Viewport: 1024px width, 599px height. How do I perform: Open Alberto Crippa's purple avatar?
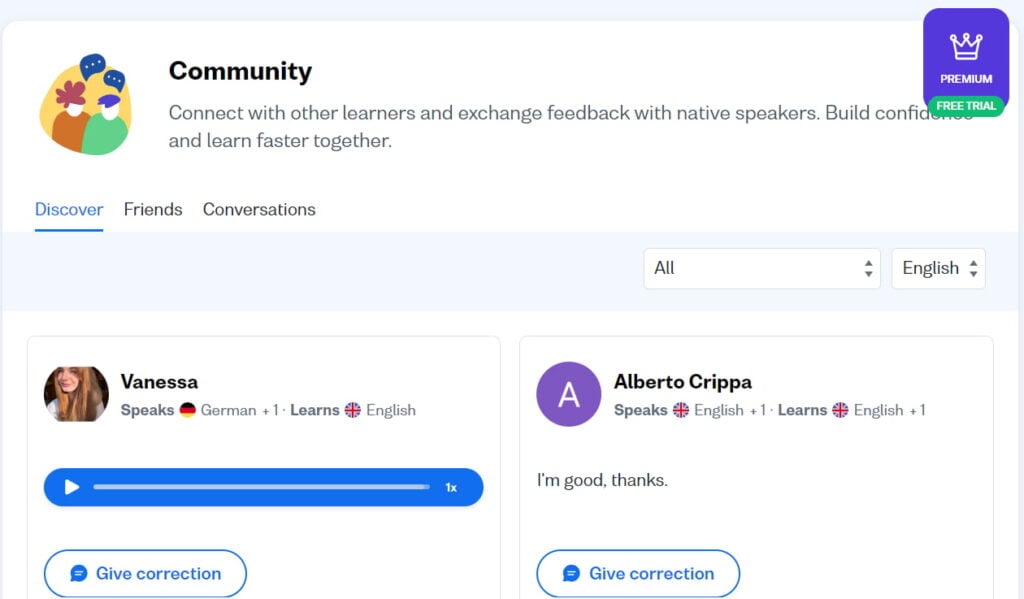(x=568, y=394)
